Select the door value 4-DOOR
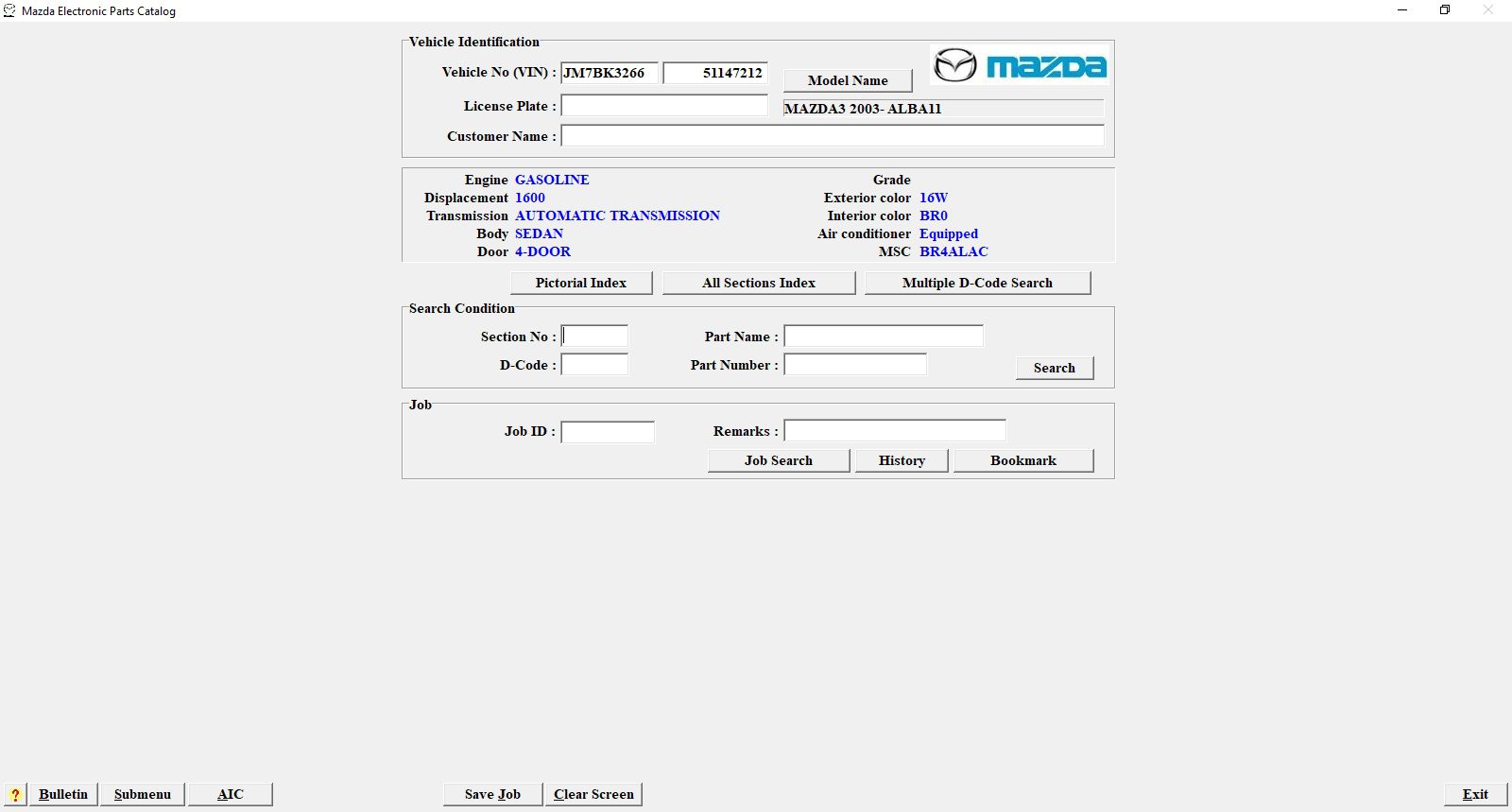1512x812 pixels. click(x=542, y=251)
